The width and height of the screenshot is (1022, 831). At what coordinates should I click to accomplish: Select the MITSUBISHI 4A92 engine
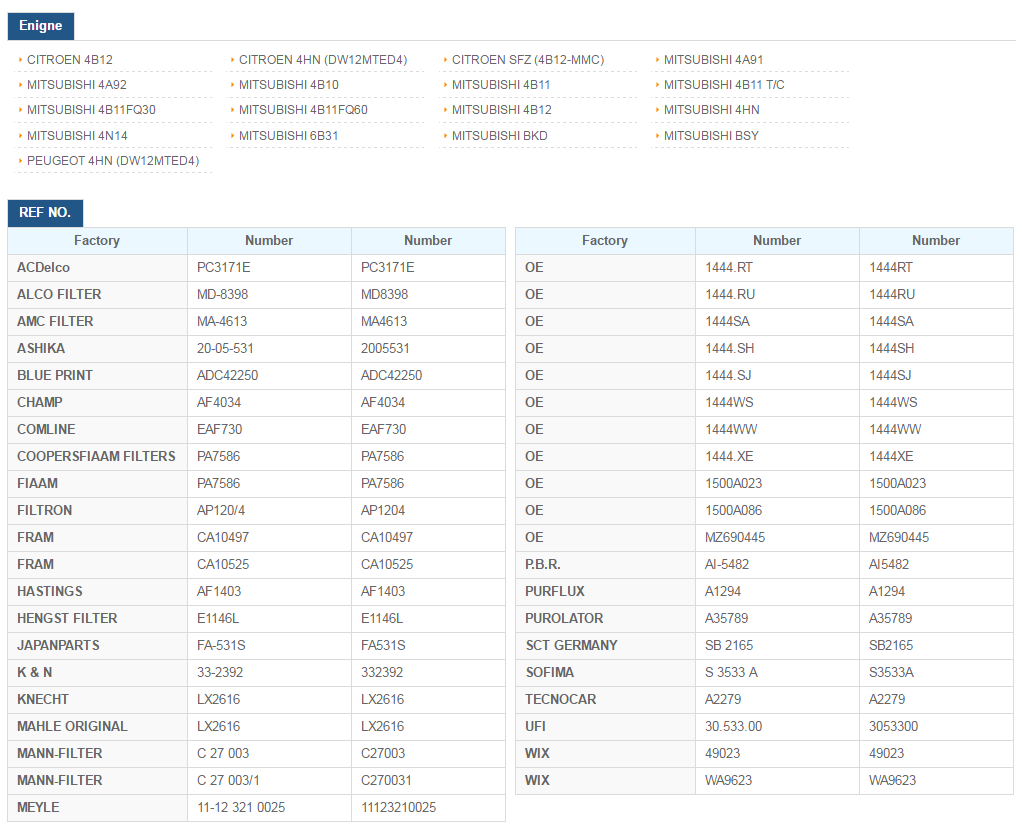coord(77,85)
